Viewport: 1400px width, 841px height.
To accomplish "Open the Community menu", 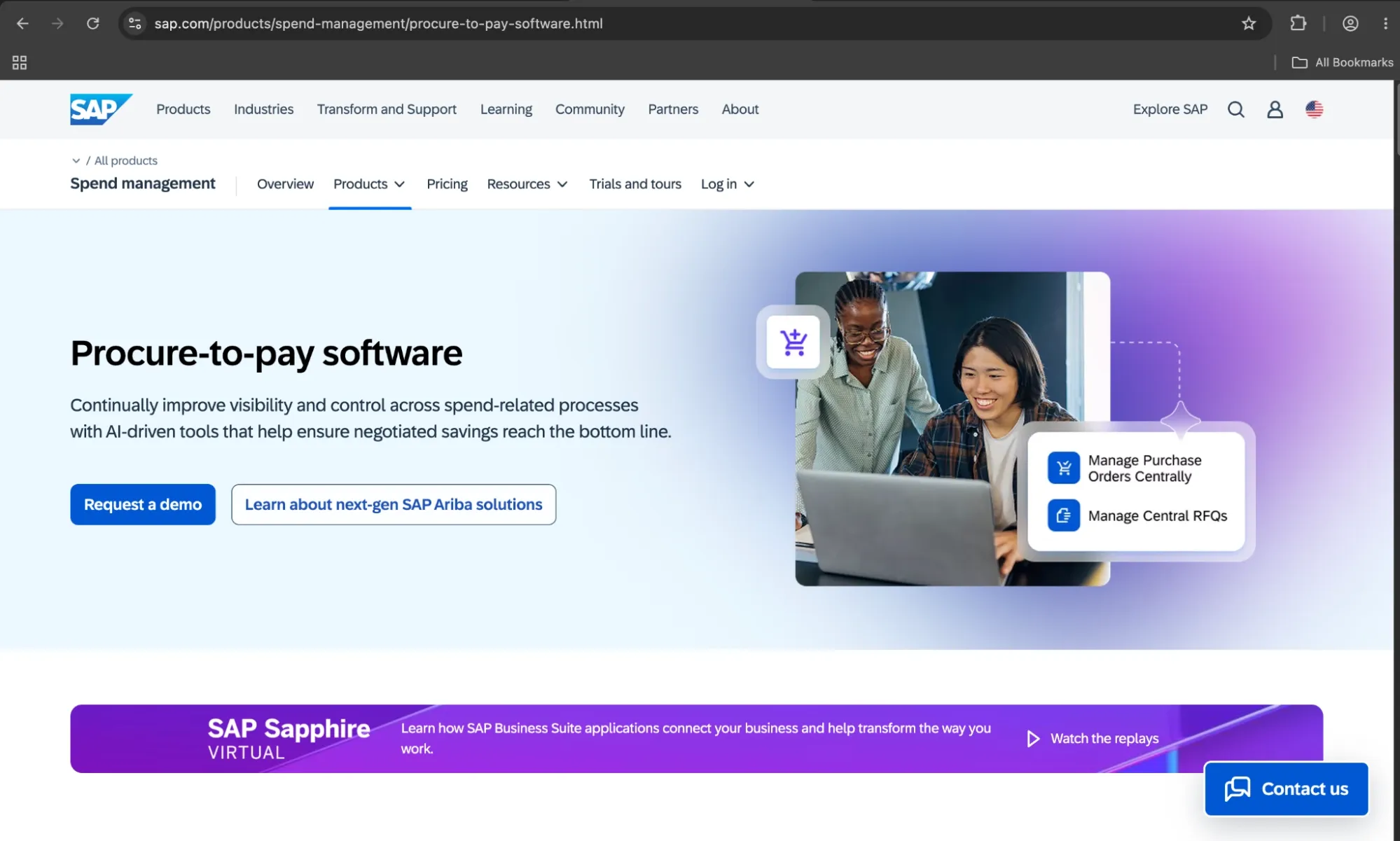I will point(590,109).
